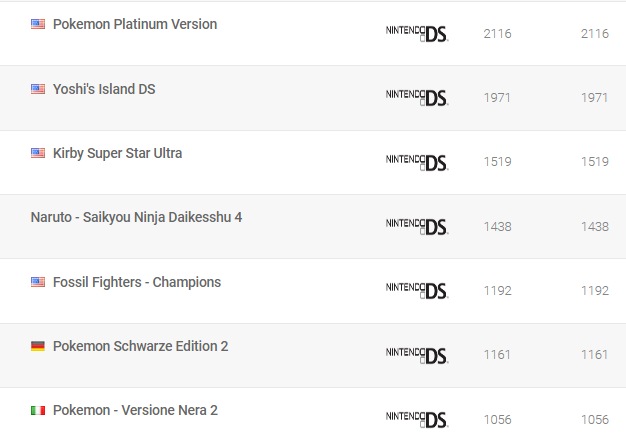
Task: Click Nintendo DS logo in Kirby row
Action: click(x=416, y=162)
